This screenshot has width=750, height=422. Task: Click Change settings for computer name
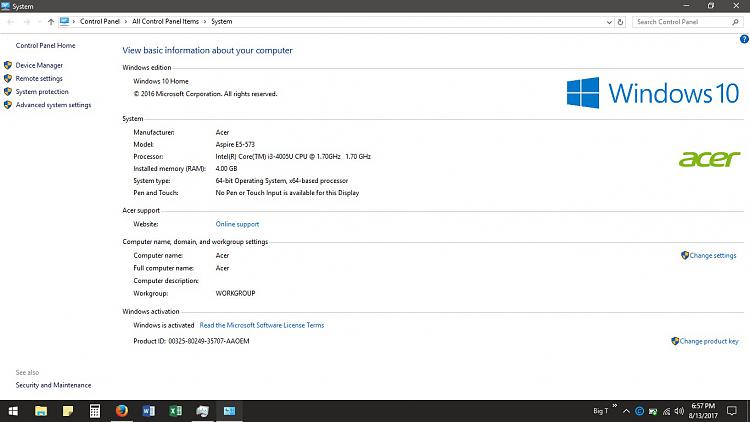(712, 255)
